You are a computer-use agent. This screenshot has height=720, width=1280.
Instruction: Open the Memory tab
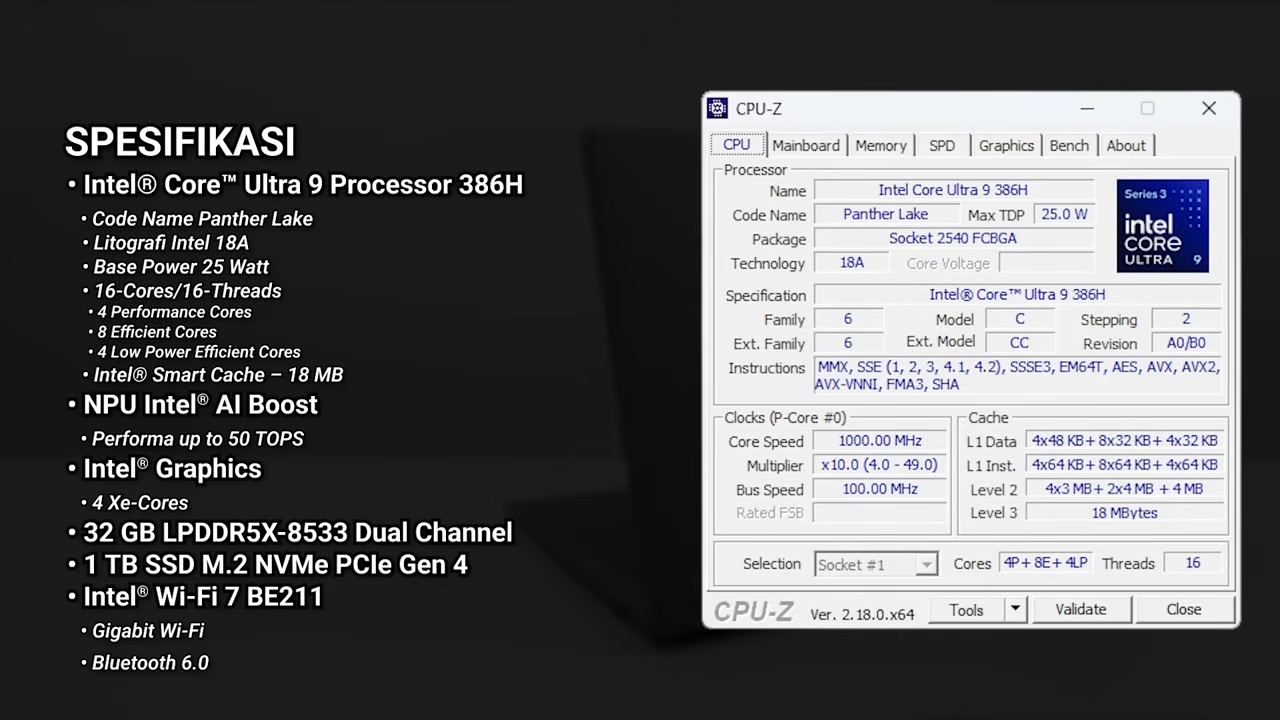[x=880, y=145]
